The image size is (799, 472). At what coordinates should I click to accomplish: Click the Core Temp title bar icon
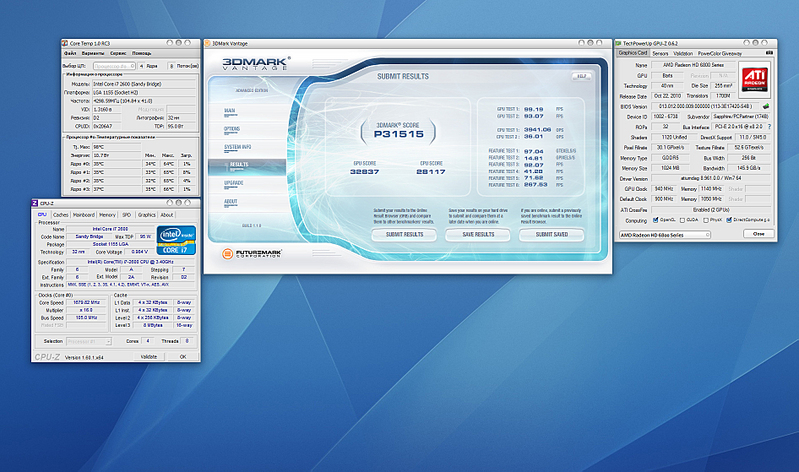coord(65,43)
